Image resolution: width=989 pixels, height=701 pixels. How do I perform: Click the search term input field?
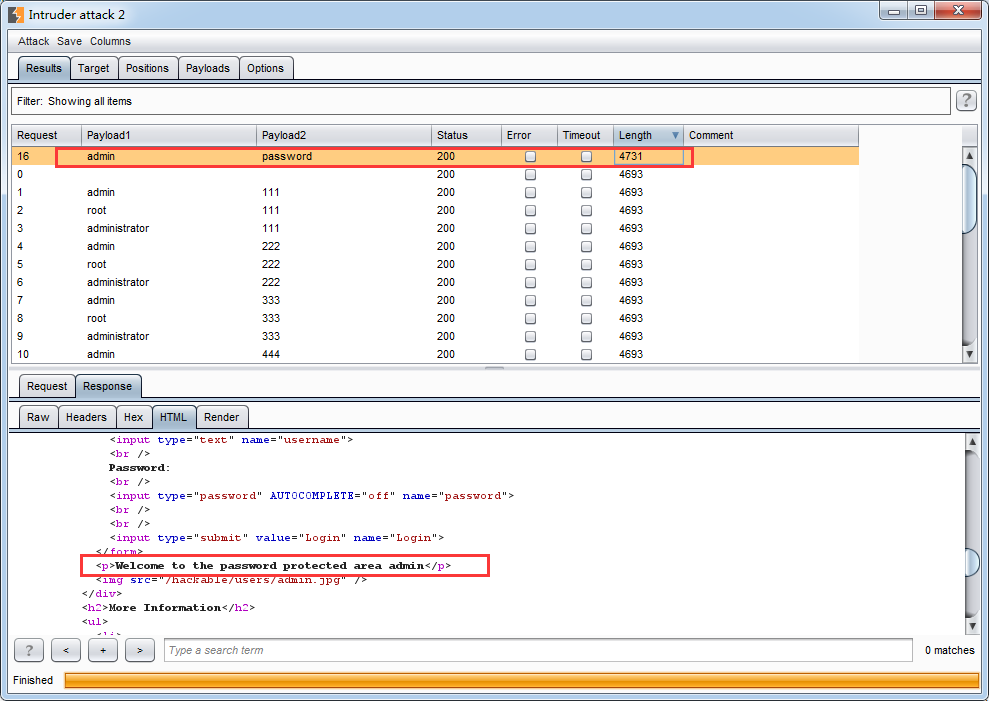coord(538,650)
